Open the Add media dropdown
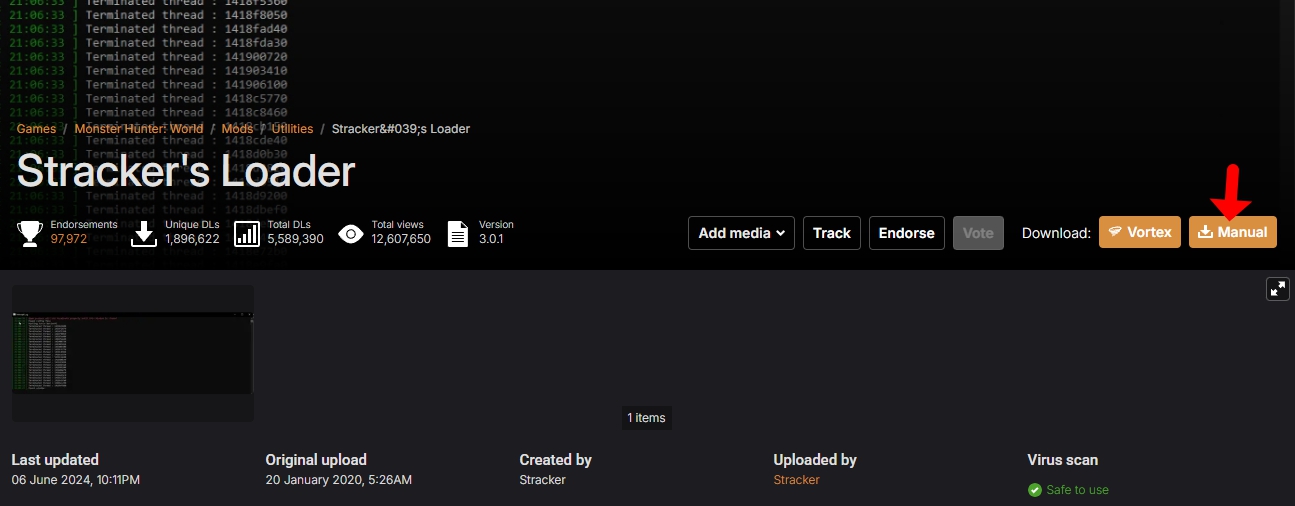Viewport: 1295px width, 506px height. 740,233
